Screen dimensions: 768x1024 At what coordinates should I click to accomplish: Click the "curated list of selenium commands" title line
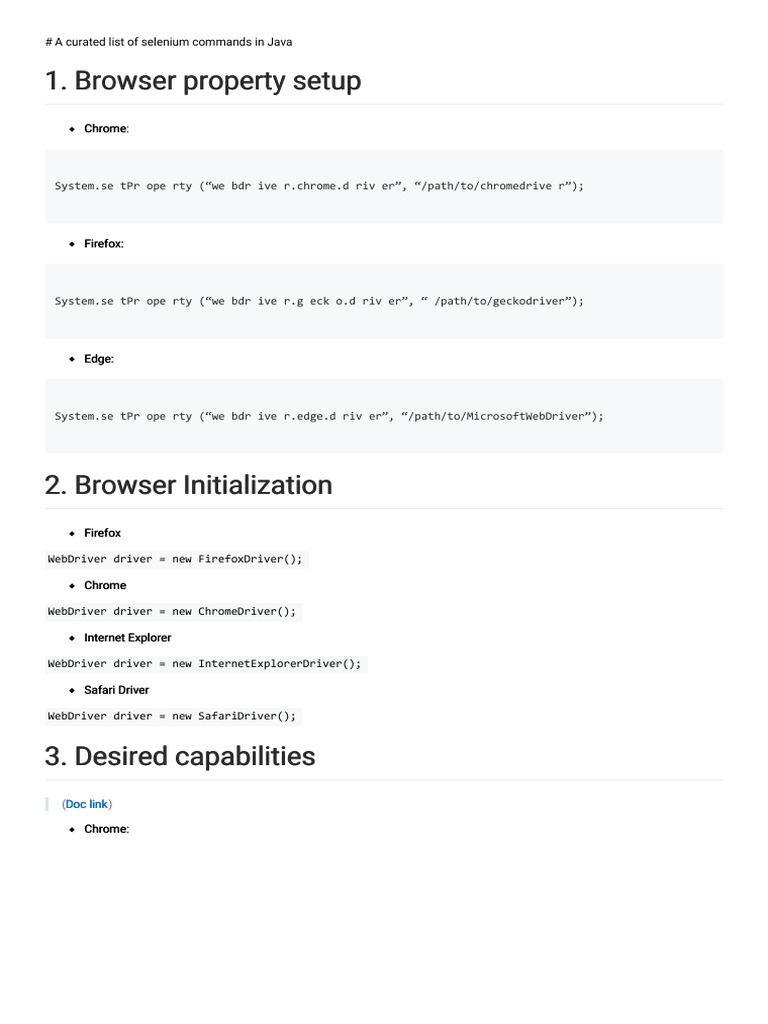pos(169,42)
